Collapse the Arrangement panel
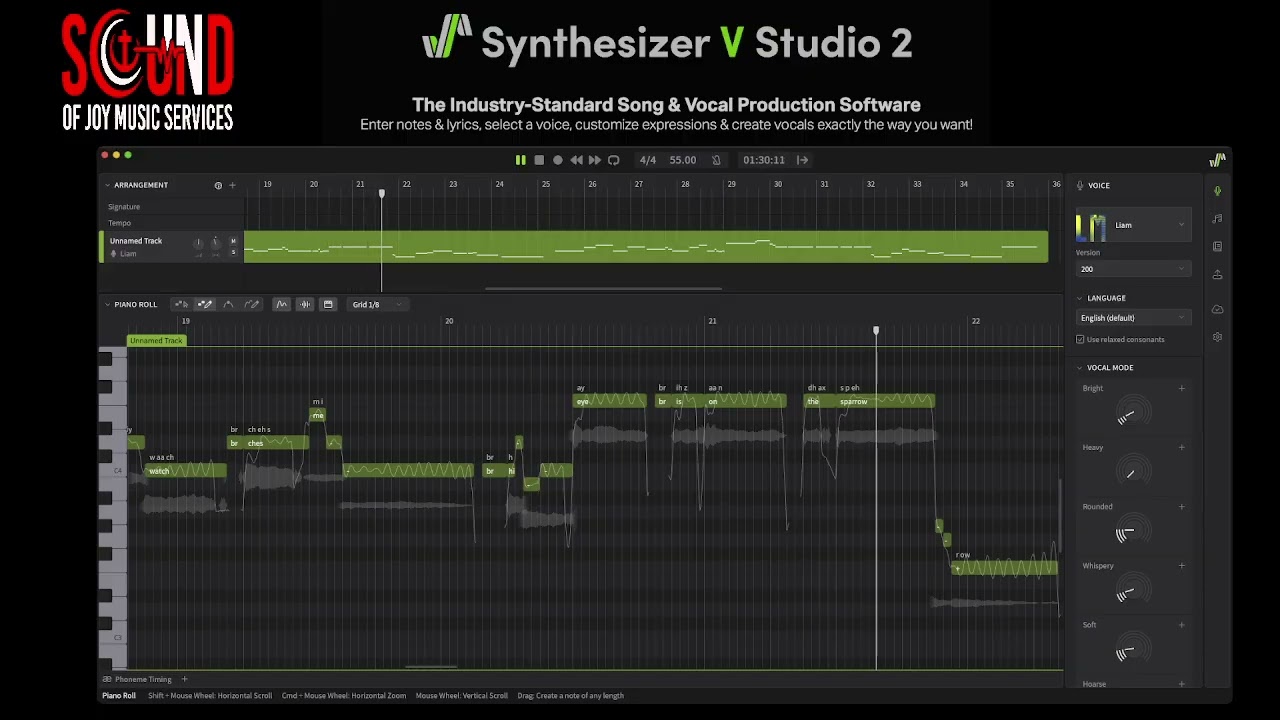 tap(107, 185)
